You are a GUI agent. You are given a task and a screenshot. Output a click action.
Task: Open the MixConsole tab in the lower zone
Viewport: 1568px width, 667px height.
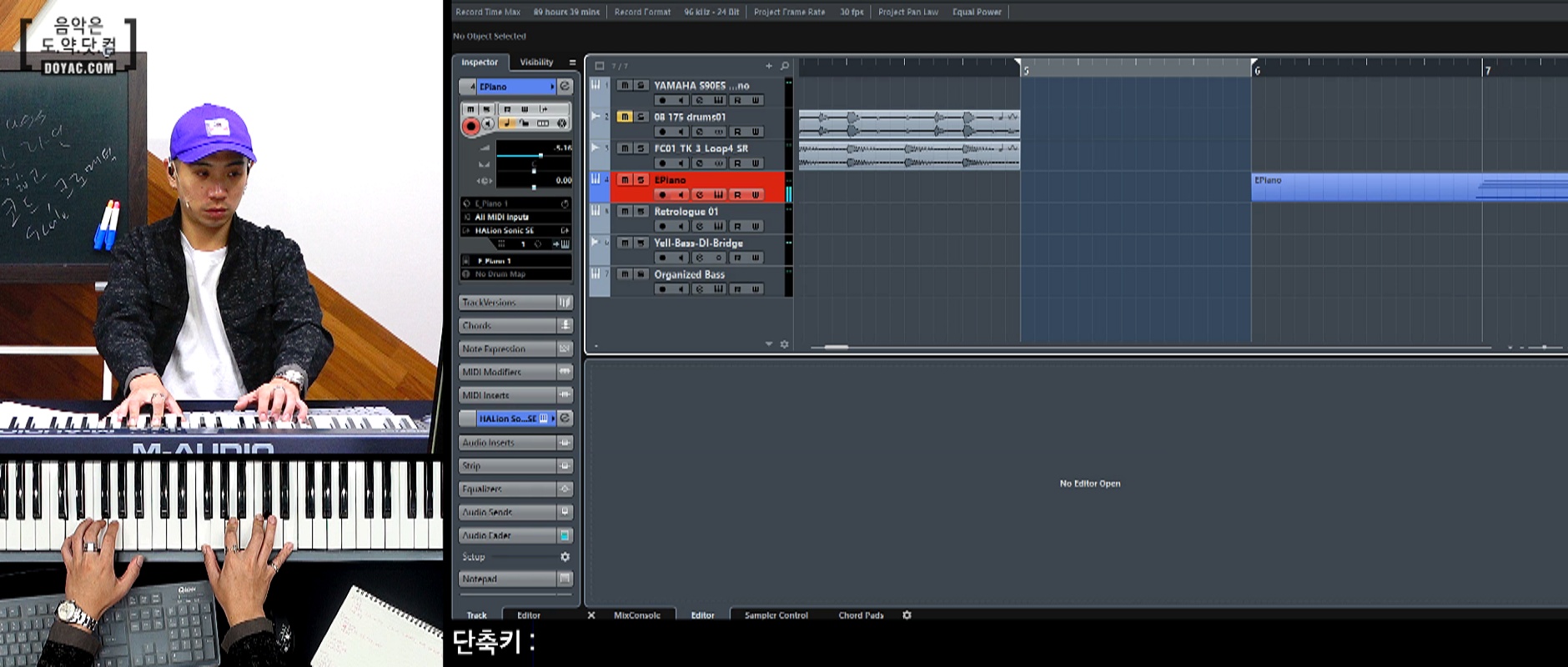click(x=637, y=615)
